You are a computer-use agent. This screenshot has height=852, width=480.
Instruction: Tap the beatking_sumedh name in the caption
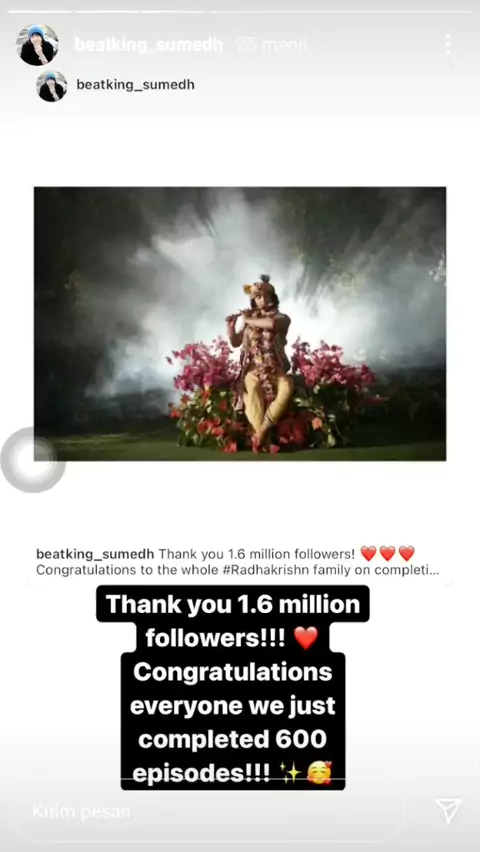point(95,554)
